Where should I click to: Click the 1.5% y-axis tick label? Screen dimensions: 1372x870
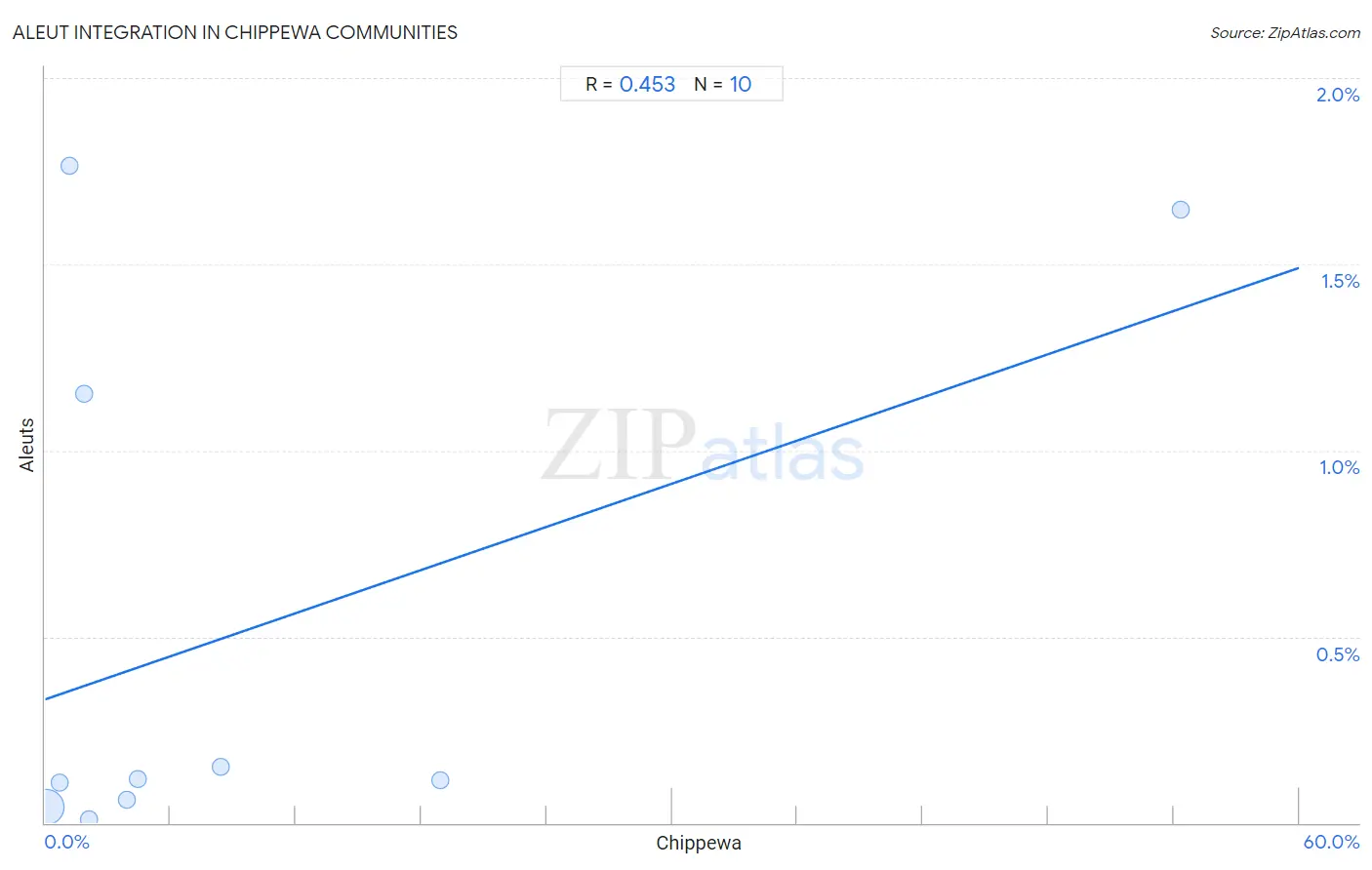[1340, 281]
